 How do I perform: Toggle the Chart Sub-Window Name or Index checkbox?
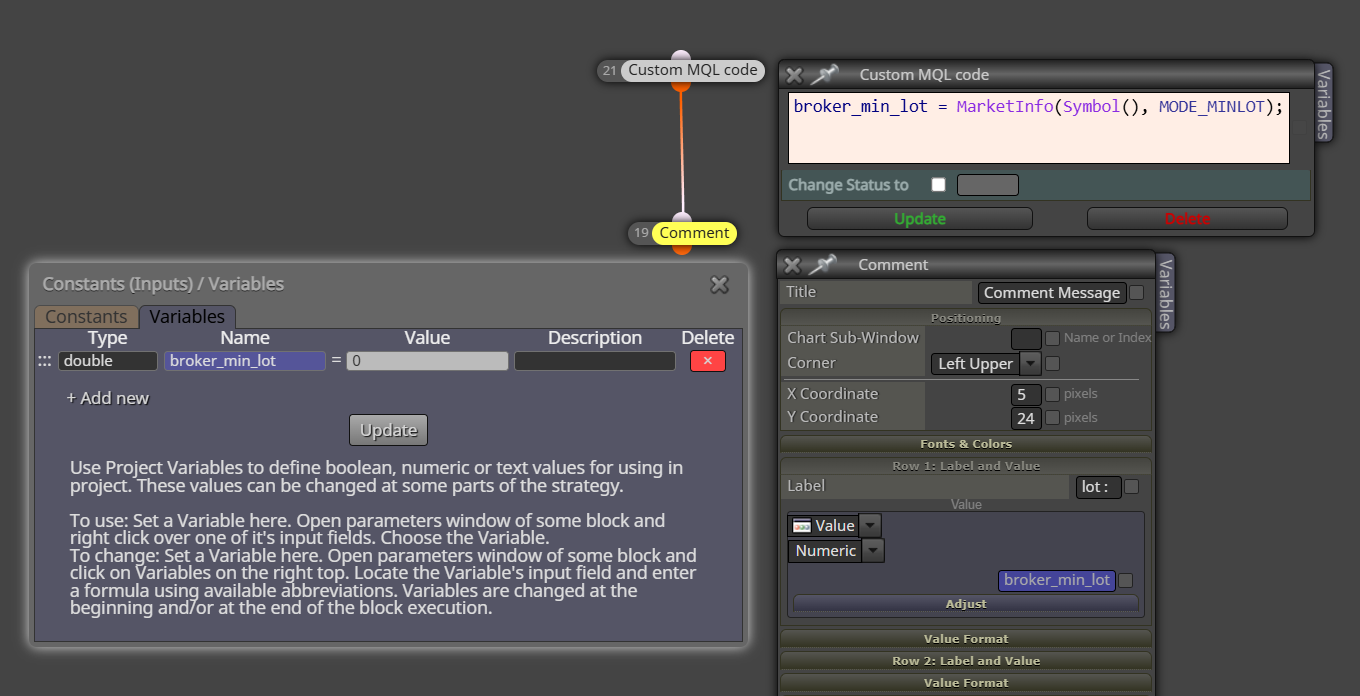pos(1052,339)
